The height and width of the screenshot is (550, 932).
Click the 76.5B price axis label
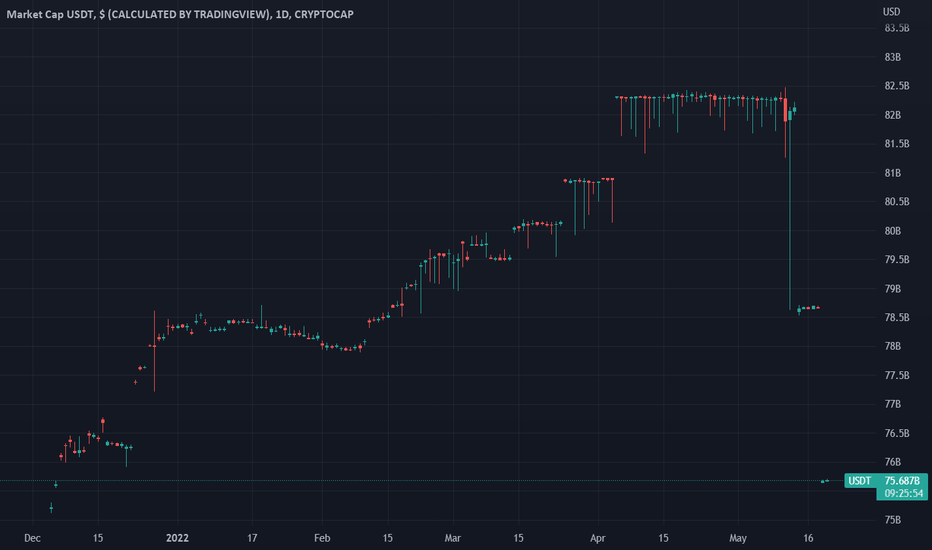pos(896,433)
